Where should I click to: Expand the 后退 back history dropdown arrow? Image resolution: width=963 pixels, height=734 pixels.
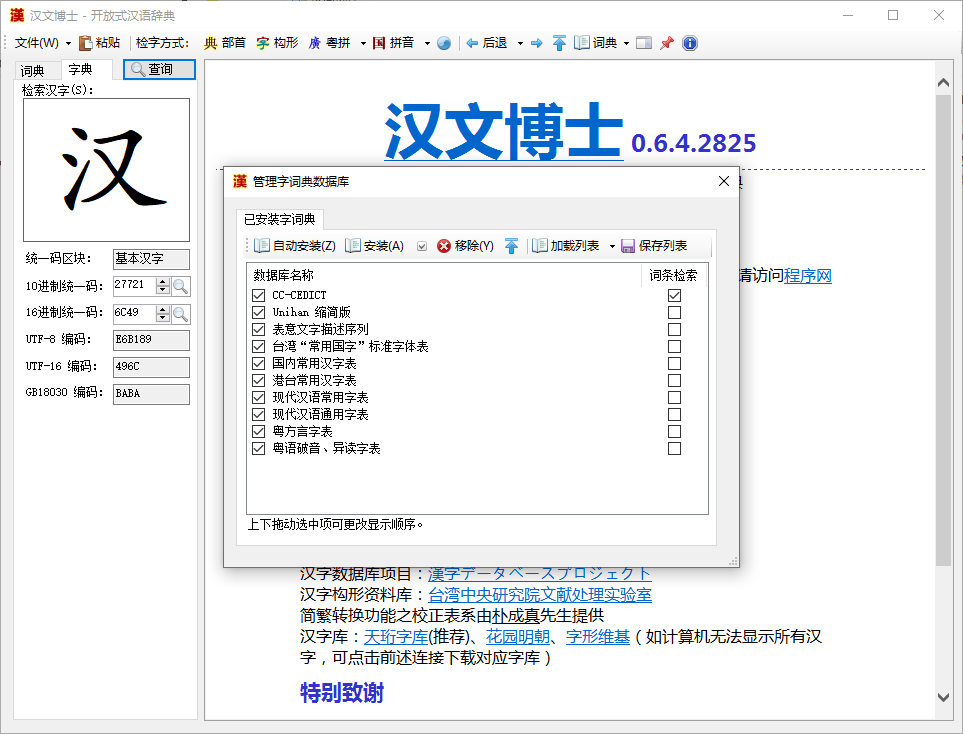[x=520, y=43]
